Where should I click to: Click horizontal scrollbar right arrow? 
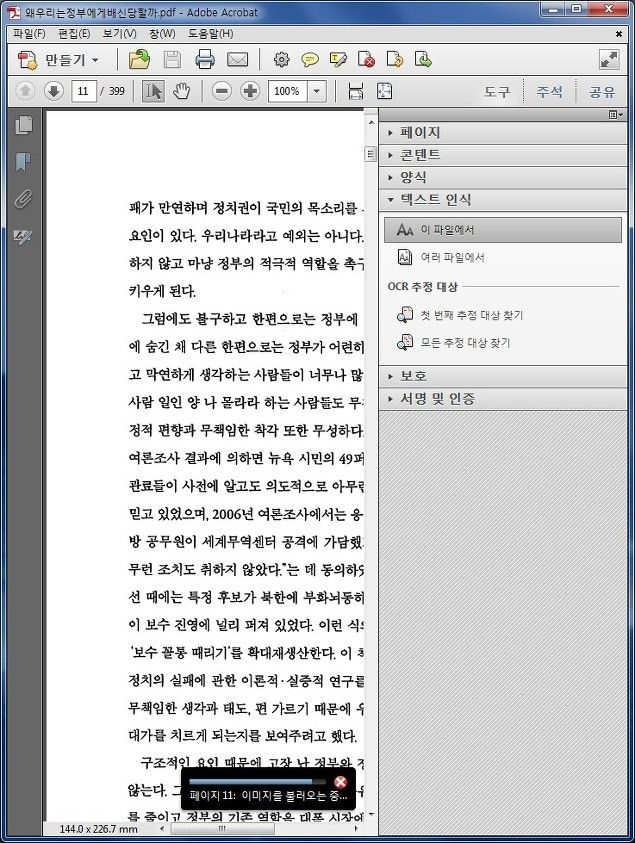(x=355, y=829)
